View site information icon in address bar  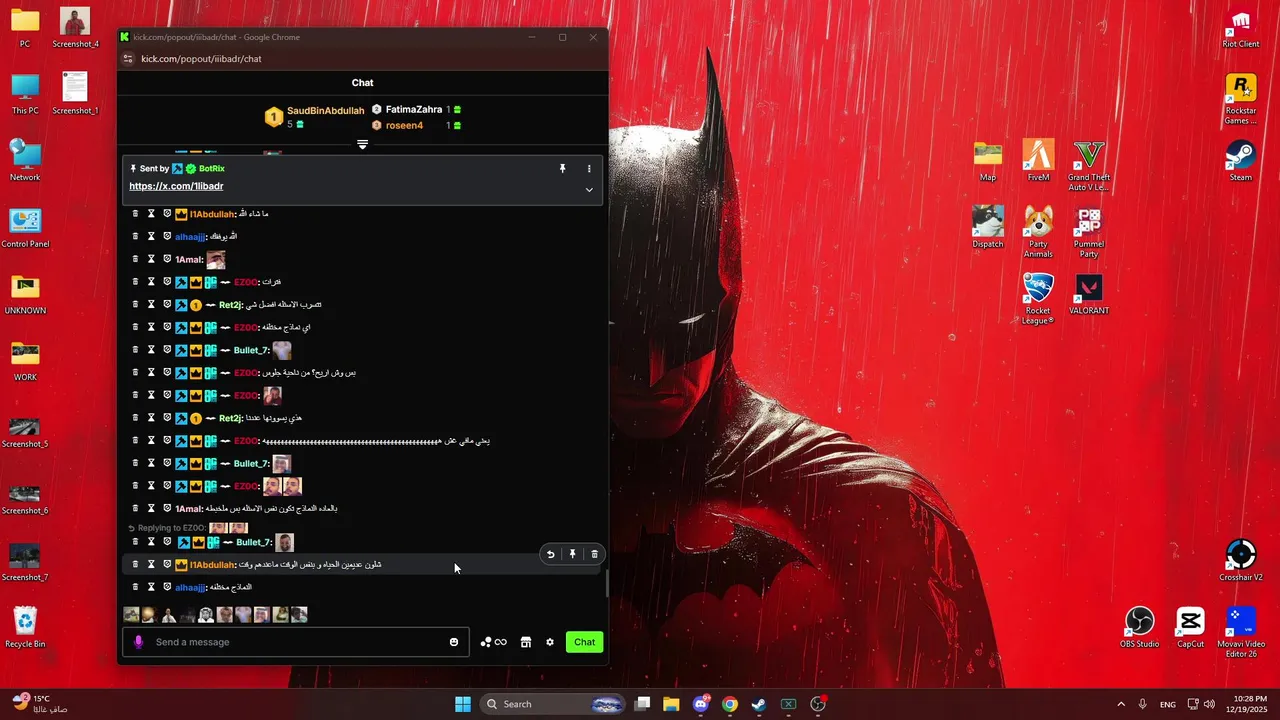tap(127, 59)
